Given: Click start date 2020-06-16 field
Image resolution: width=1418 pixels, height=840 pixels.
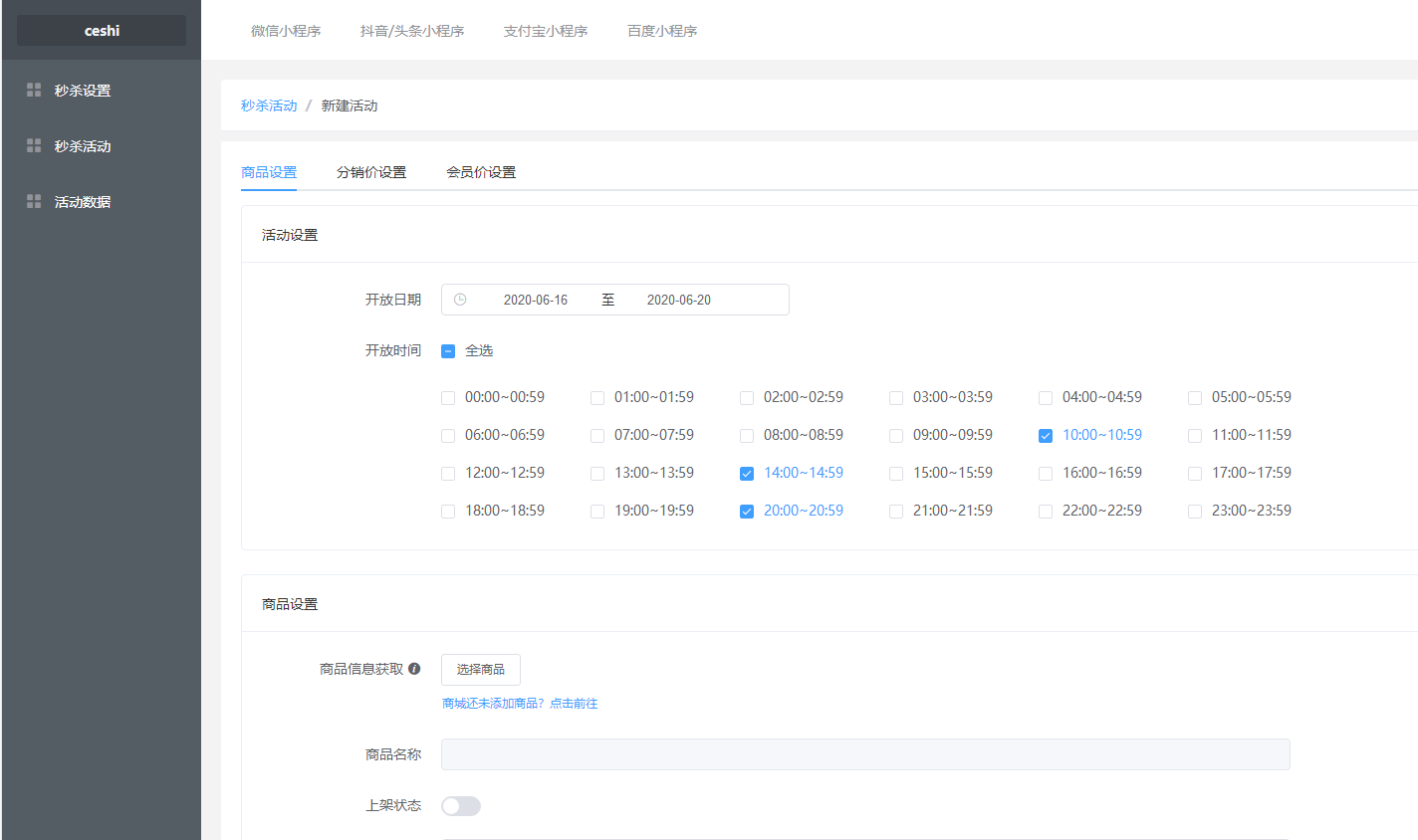Looking at the screenshot, I should pyautogui.click(x=536, y=300).
